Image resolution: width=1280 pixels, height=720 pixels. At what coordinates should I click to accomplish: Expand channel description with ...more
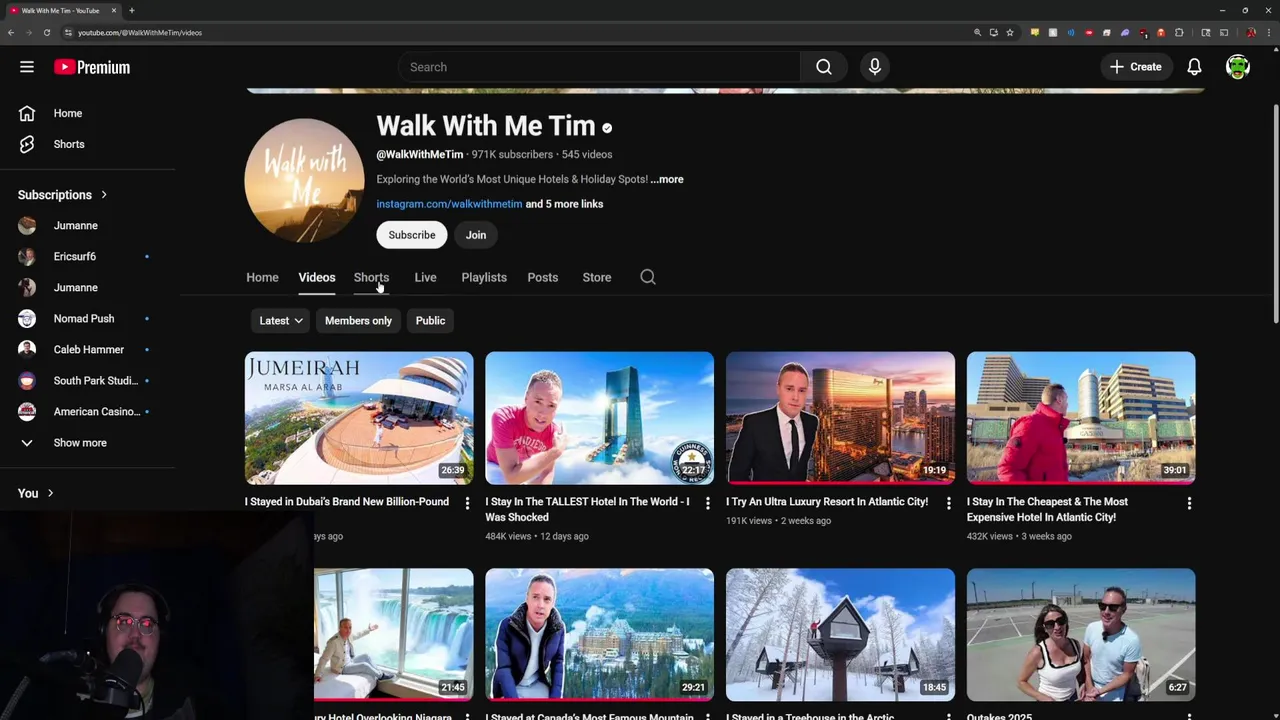tap(667, 180)
